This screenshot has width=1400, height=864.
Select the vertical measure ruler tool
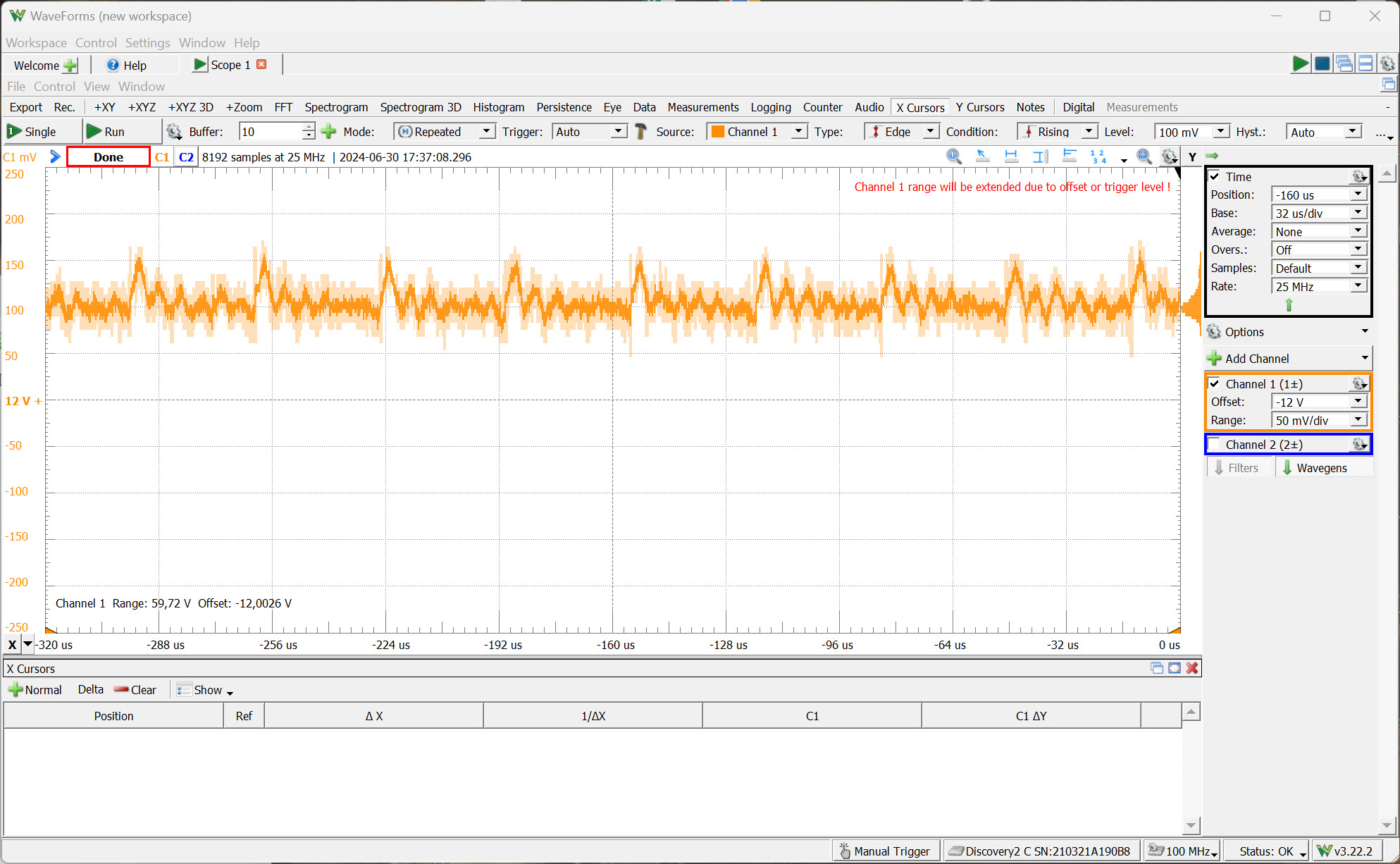1040,156
